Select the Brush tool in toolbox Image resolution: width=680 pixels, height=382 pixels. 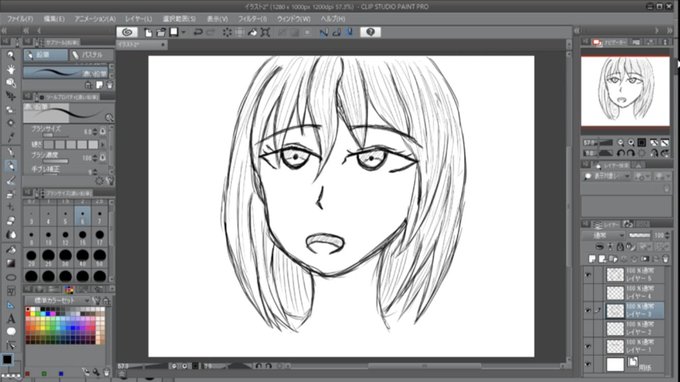coord(11,180)
